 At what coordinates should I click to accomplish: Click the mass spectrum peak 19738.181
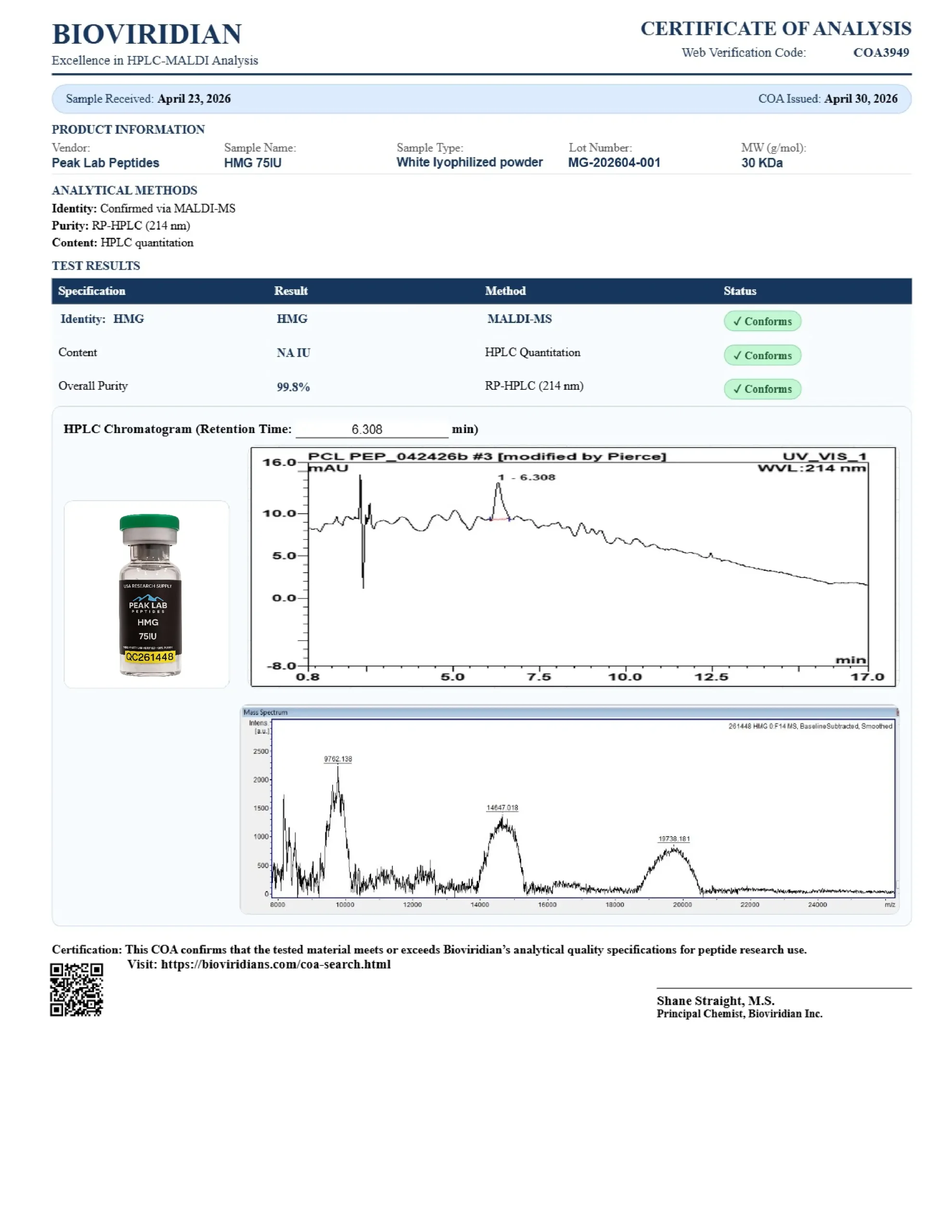(674, 838)
